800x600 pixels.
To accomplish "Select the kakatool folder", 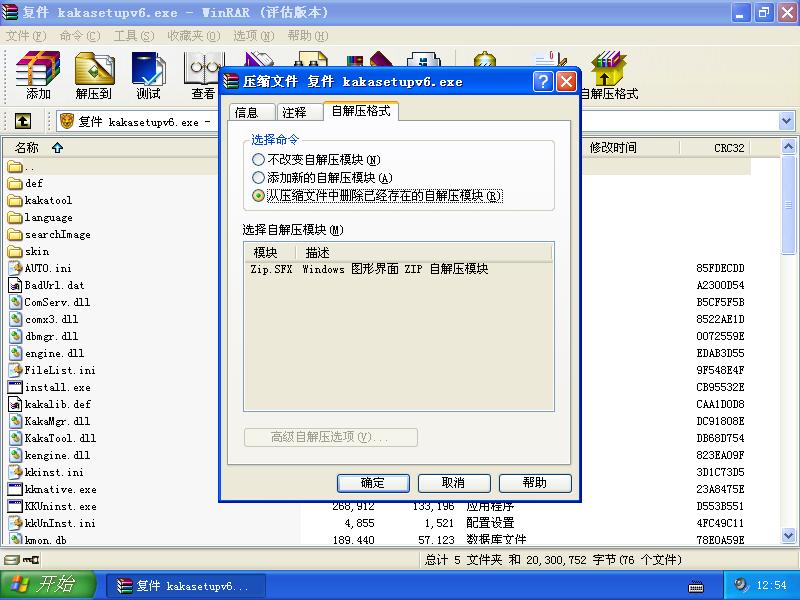I will pyautogui.click(x=40, y=200).
